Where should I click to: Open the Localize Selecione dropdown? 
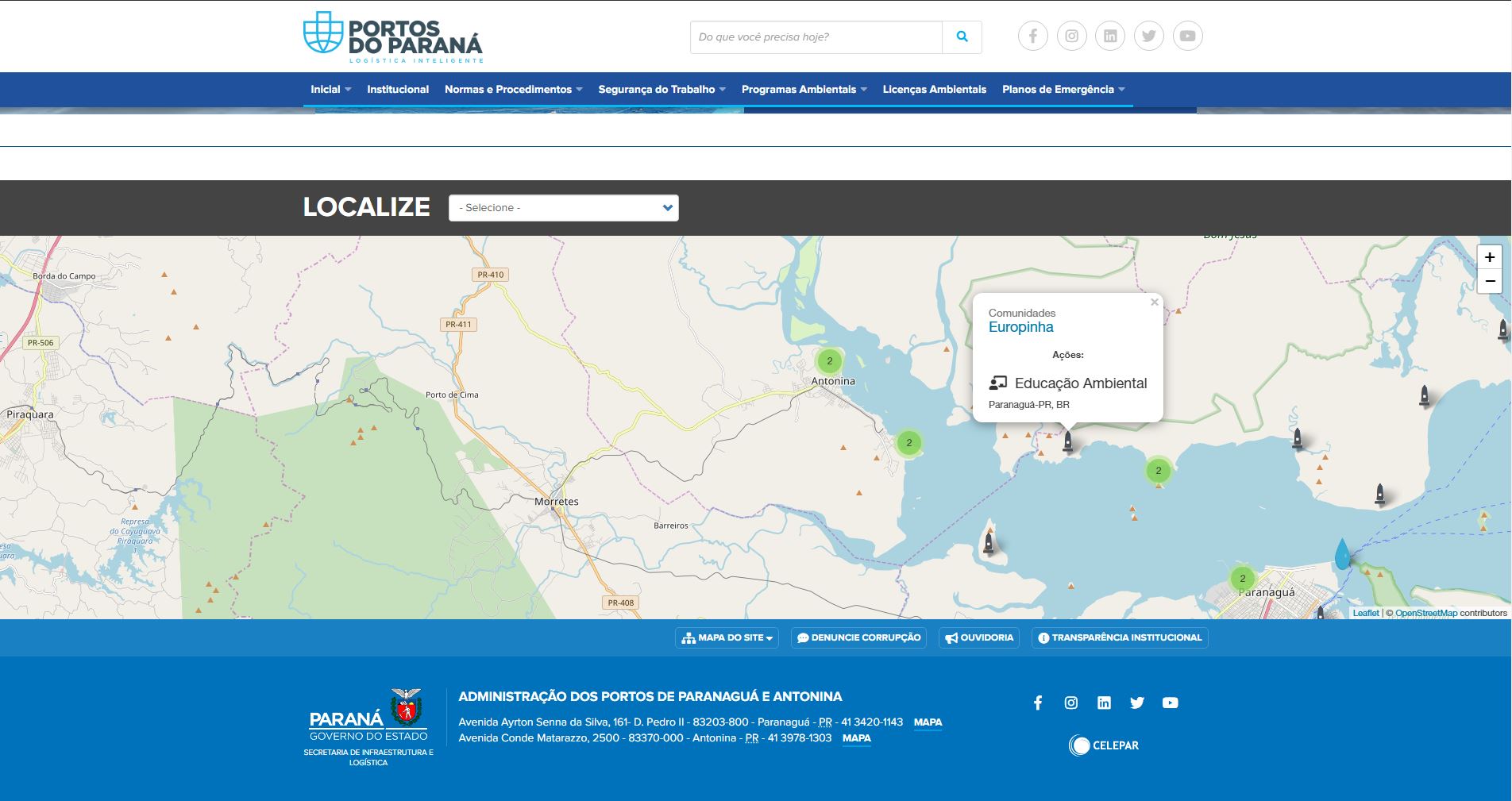pos(564,208)
